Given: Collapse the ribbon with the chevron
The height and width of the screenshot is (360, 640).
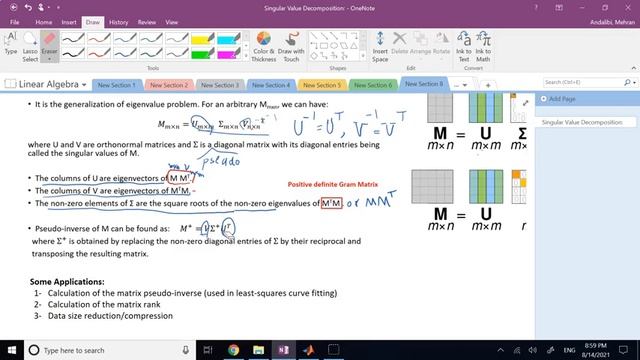Looking at the screenshot, I should click(x=633, y=68).
